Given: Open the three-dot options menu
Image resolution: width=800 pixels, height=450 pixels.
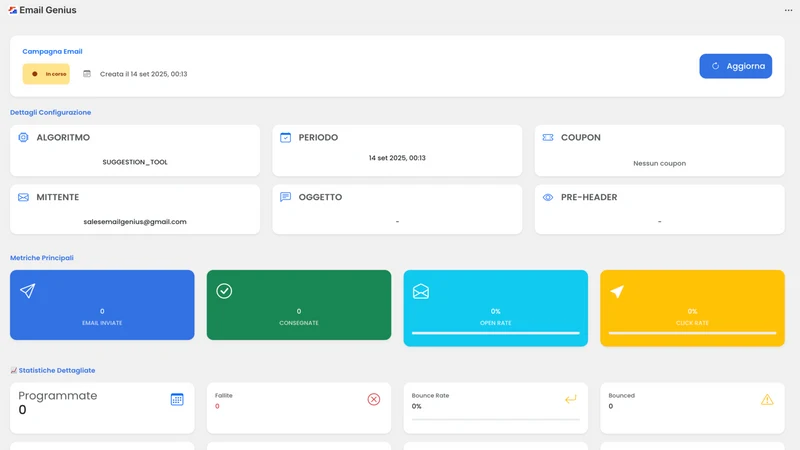Looking at the screenshot, I should (x=788, y=10).
